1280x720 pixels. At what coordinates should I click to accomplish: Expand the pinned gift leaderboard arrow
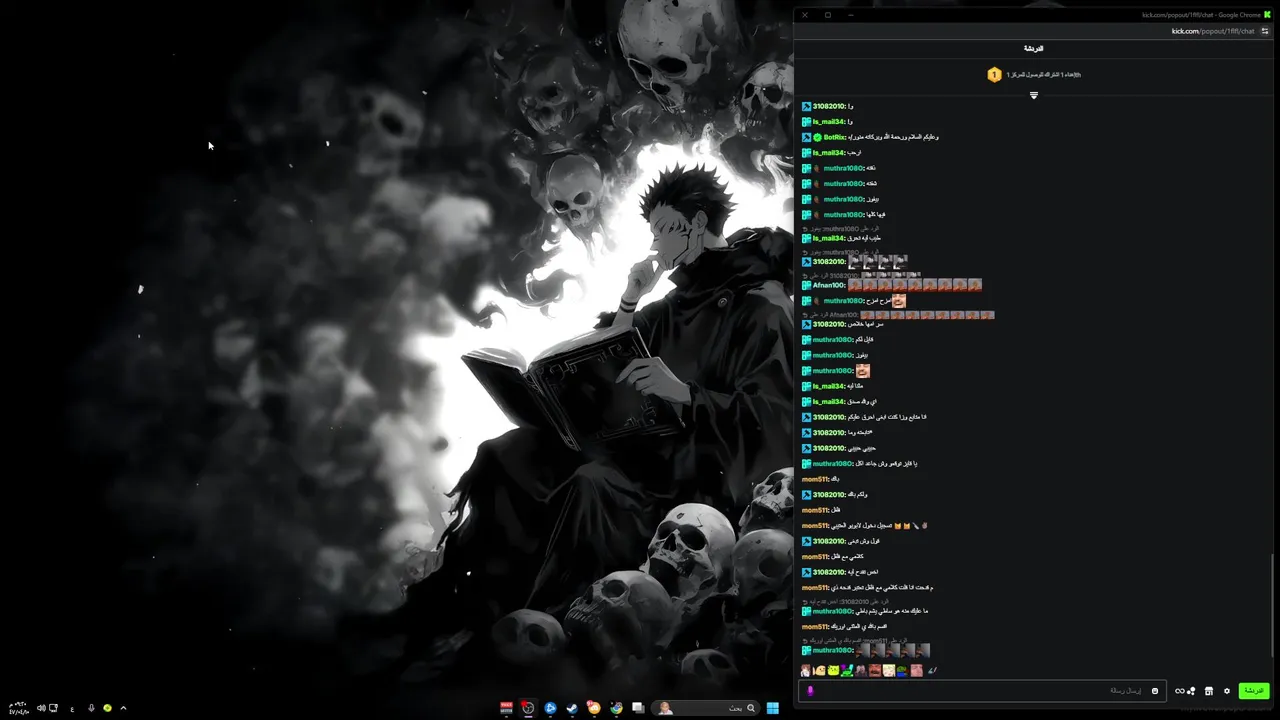1034,96
